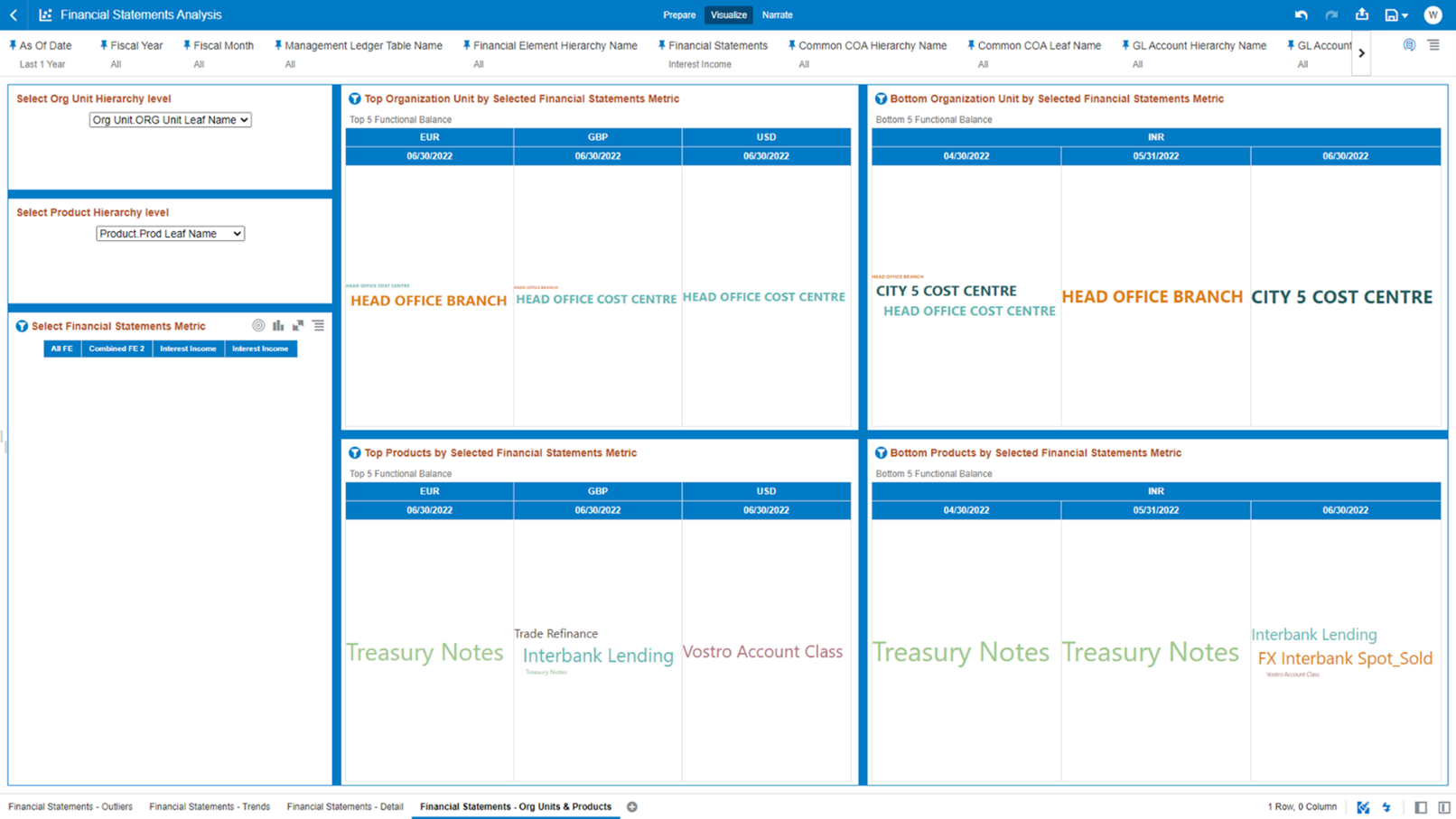The height and width of the screenshot is (819, 1456).
Task: Toggle the left panel icon in status bar
Action: 1421,807
